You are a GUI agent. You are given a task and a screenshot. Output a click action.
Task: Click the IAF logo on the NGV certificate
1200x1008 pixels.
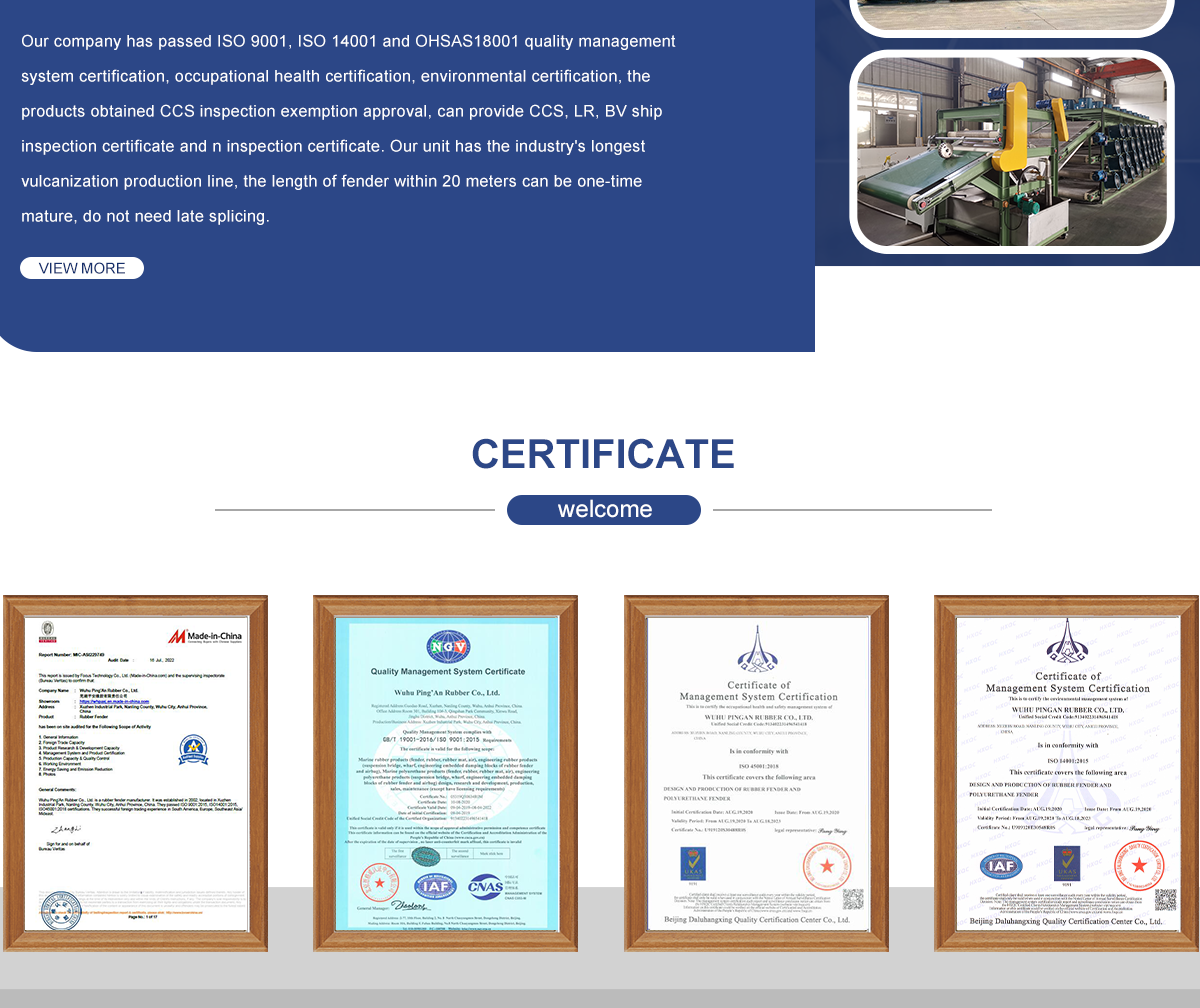435,885
